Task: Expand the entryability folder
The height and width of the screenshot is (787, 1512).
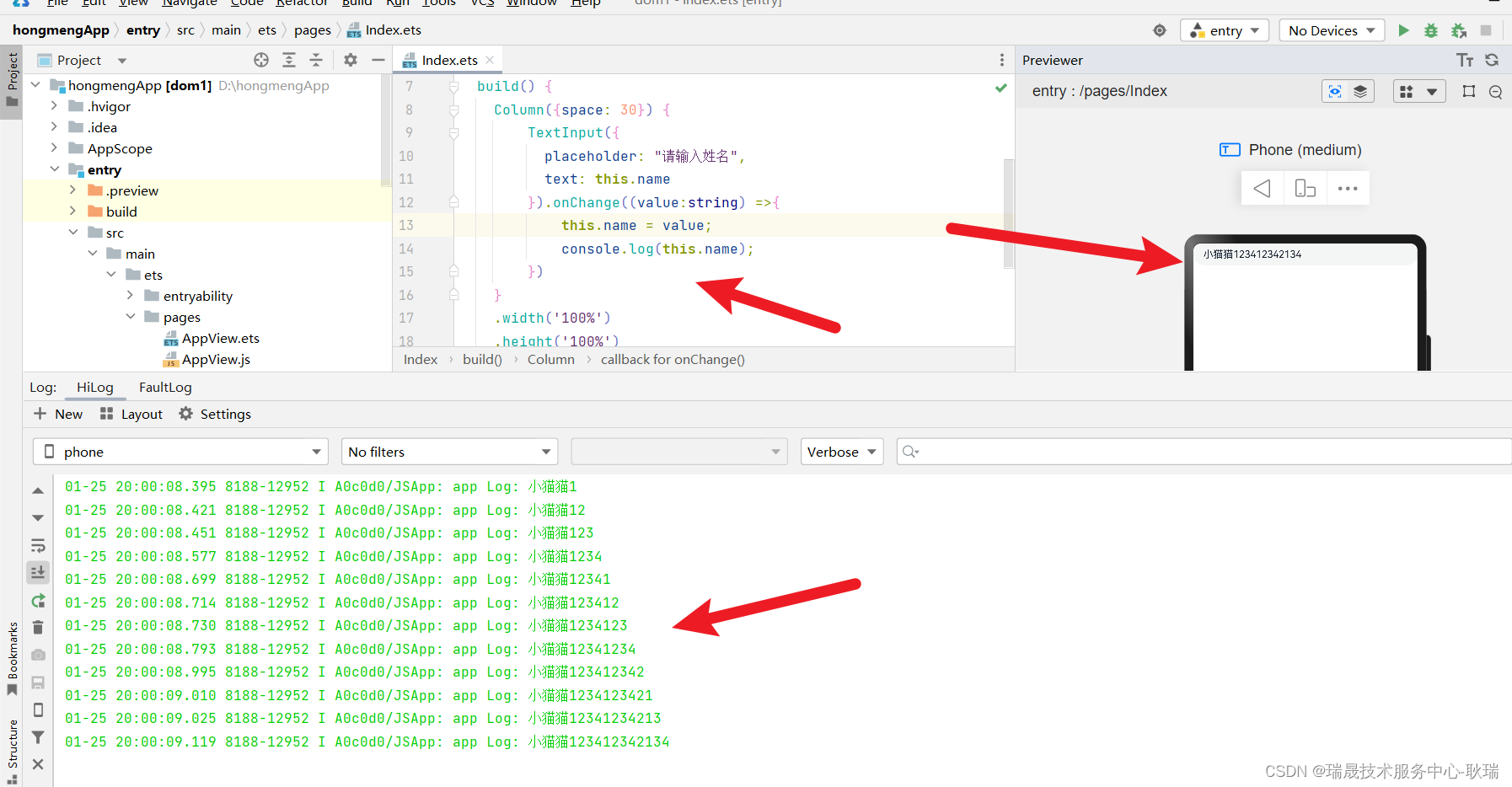Action: [x=131, y=296]
